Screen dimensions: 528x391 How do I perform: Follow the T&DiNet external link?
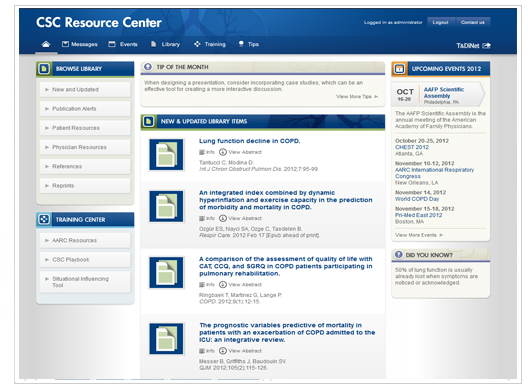pyautogui.click(x=473, y=45)
